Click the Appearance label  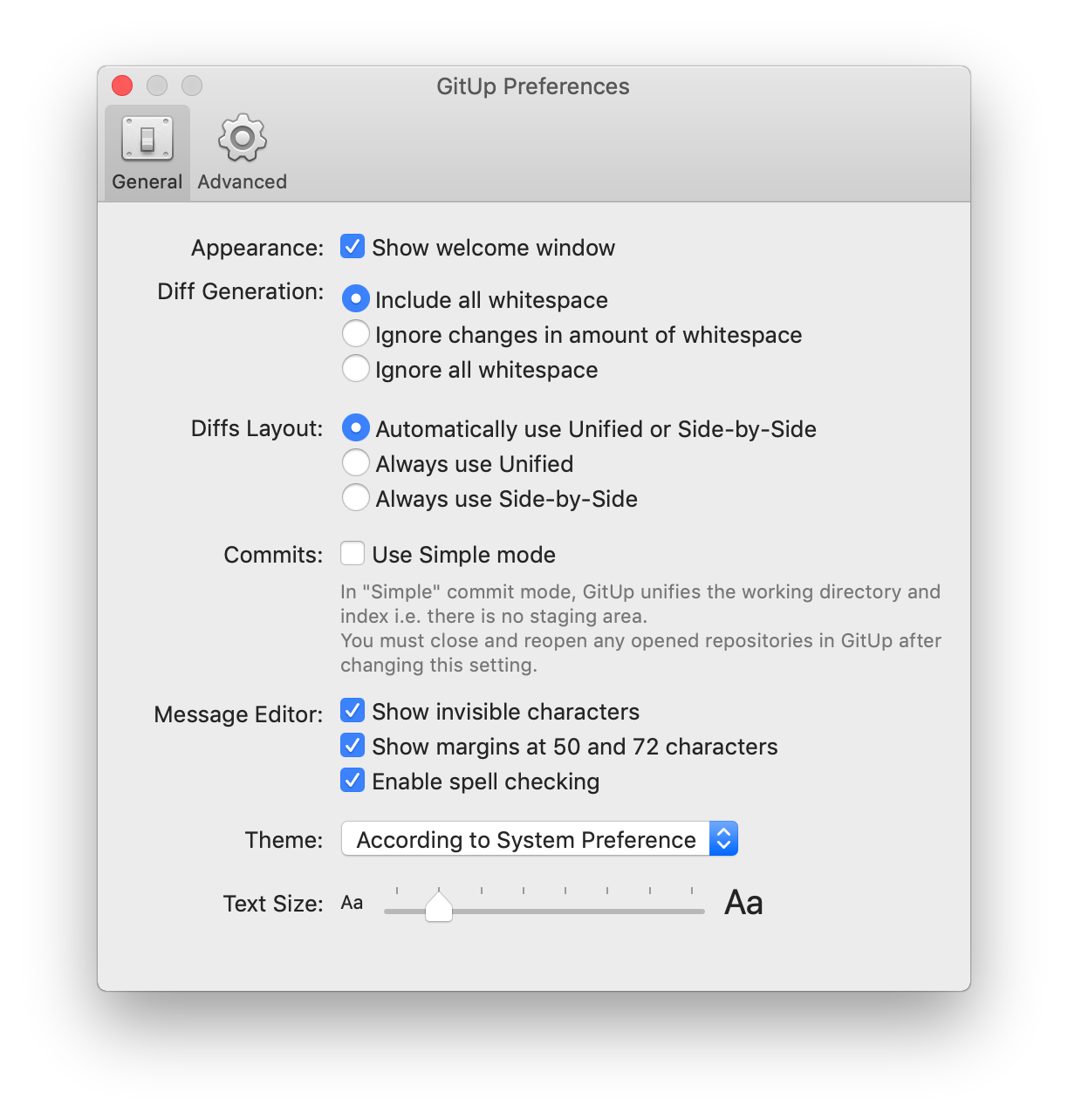click(x=258, y=248)
